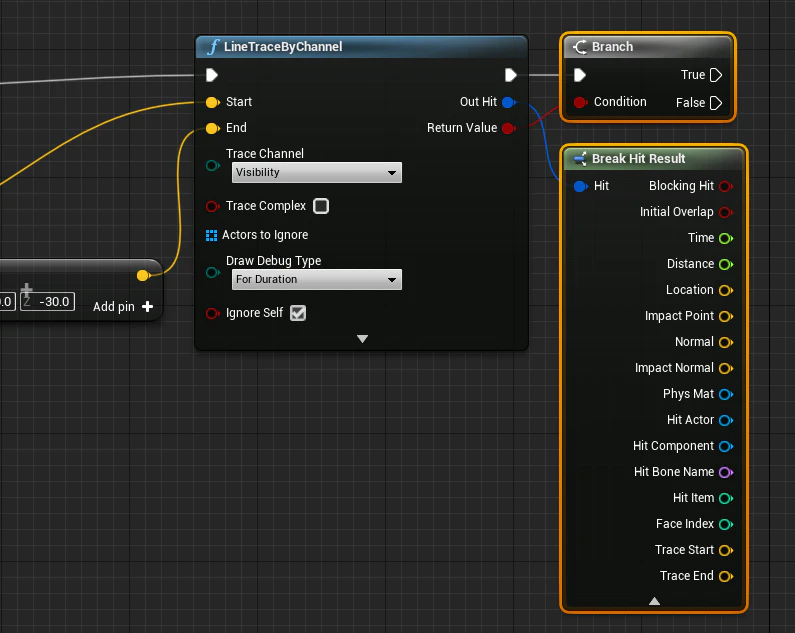
Task: Click the Hit Actor output pin
Action: point(726,420)
